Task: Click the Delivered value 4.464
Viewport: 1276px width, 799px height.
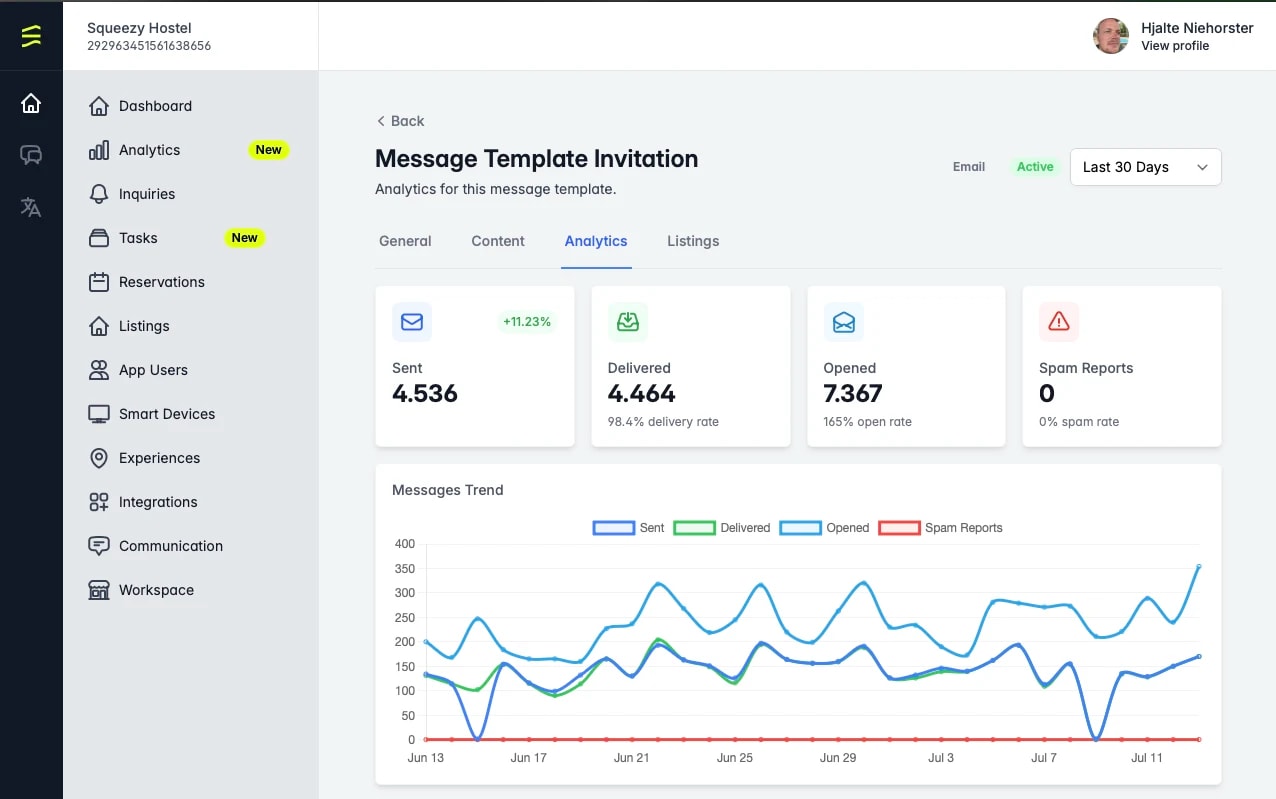Action: click(642, 394)
